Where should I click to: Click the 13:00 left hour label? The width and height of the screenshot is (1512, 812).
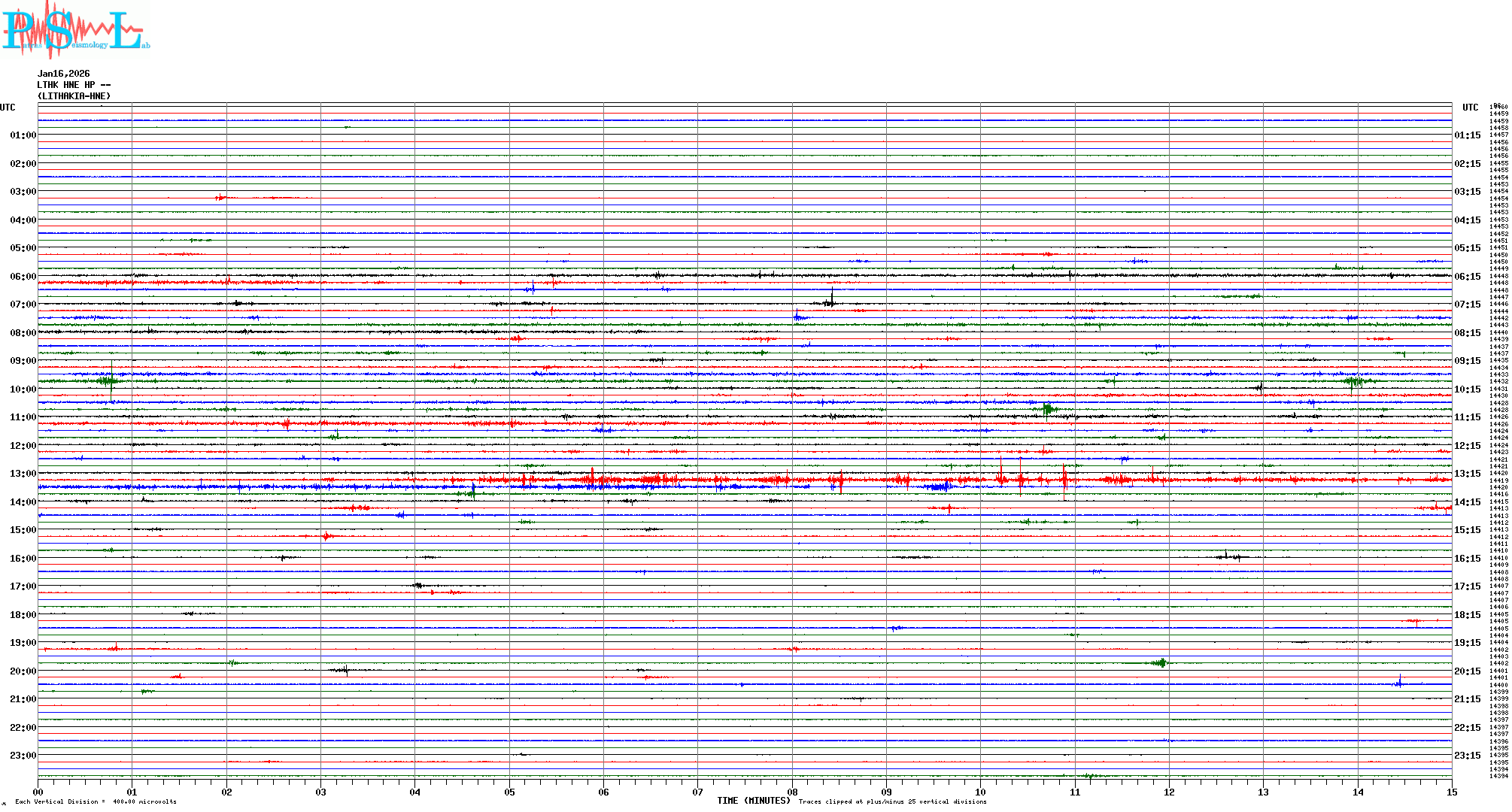[23, 474]
